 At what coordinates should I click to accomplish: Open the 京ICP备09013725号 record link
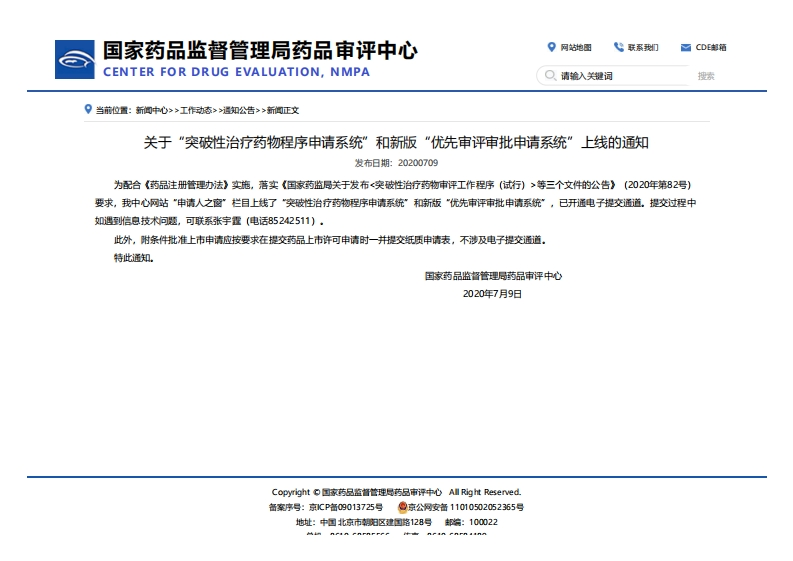346,507
